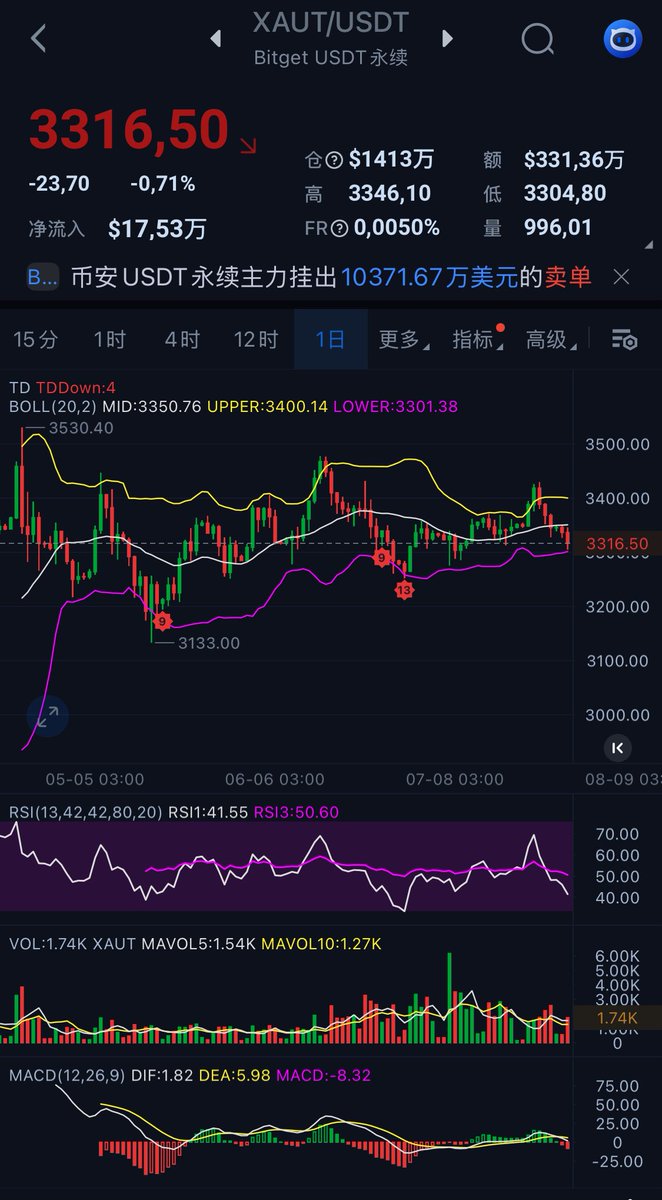Screen dimensions: 662x1200
Task: Tap the DEA:5.98 value
Action: tap(234, 1075)
